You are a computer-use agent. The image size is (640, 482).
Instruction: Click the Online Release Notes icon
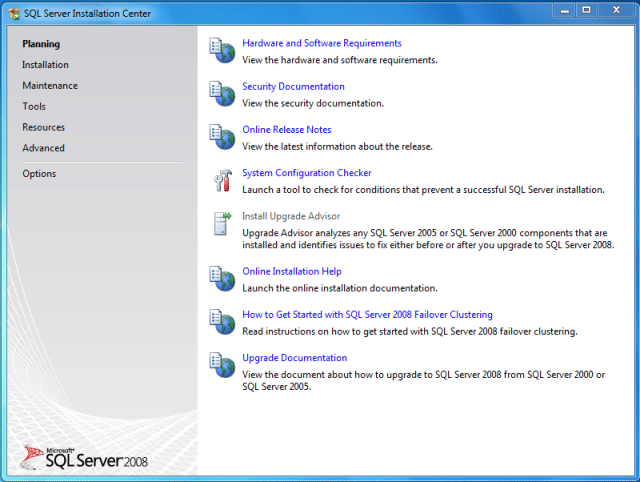(x=222, y=137)
